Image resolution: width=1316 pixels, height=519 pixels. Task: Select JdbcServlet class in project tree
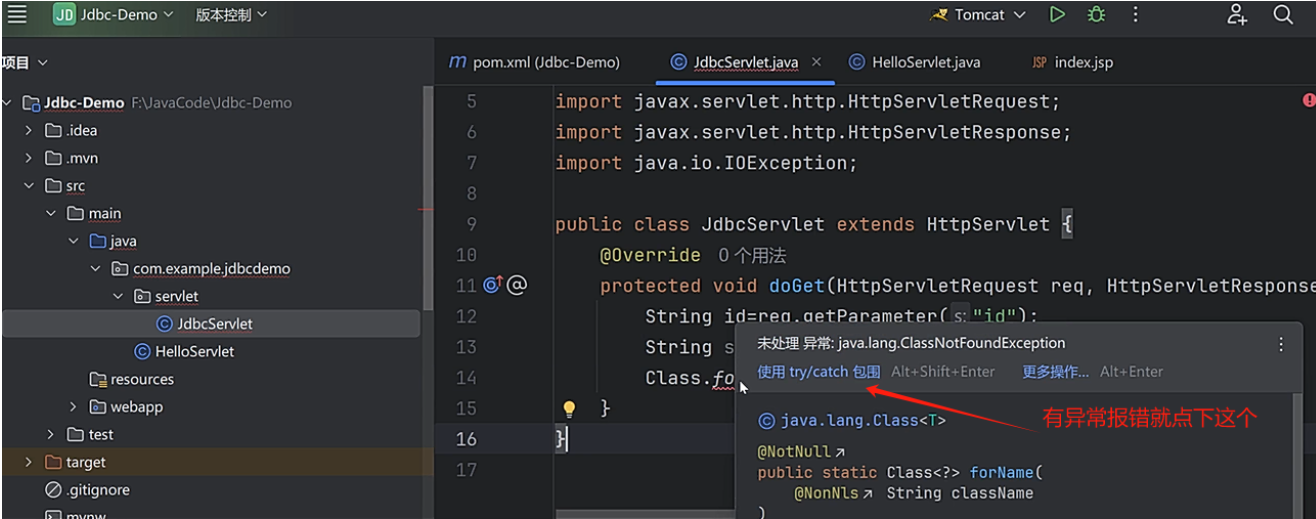point(210,324)
